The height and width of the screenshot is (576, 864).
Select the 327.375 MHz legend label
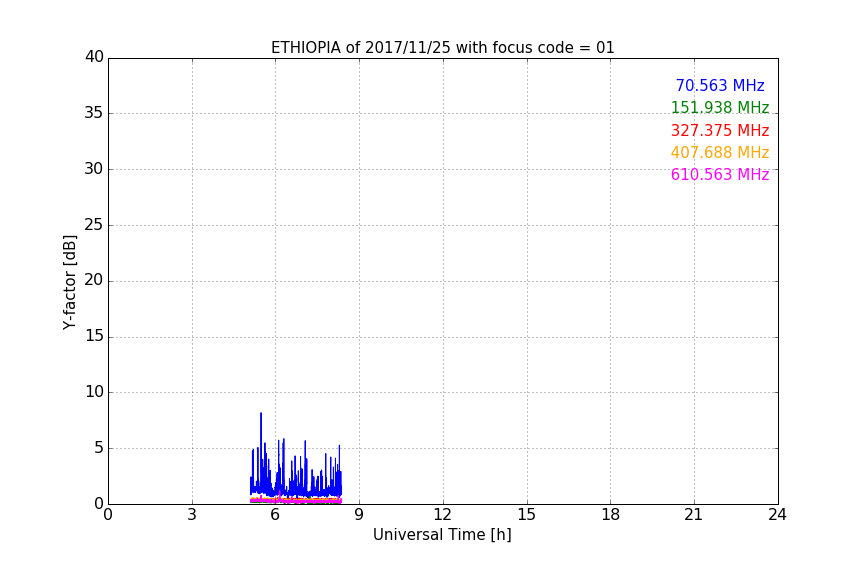coord(720,131)
